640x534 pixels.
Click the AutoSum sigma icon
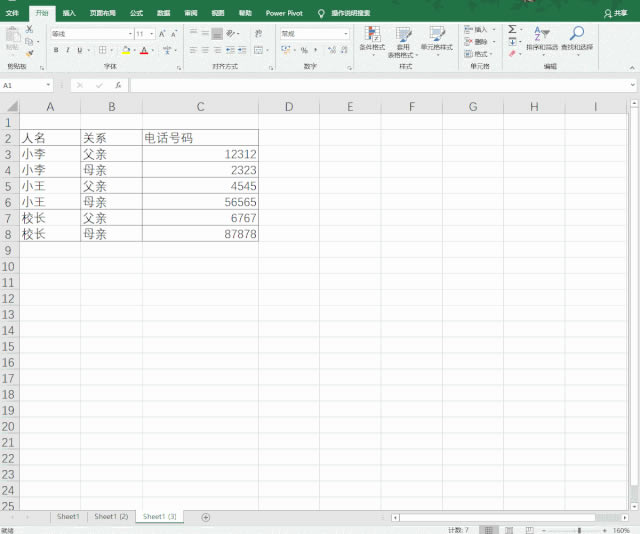pyautogui.click(x=513, y=30)
